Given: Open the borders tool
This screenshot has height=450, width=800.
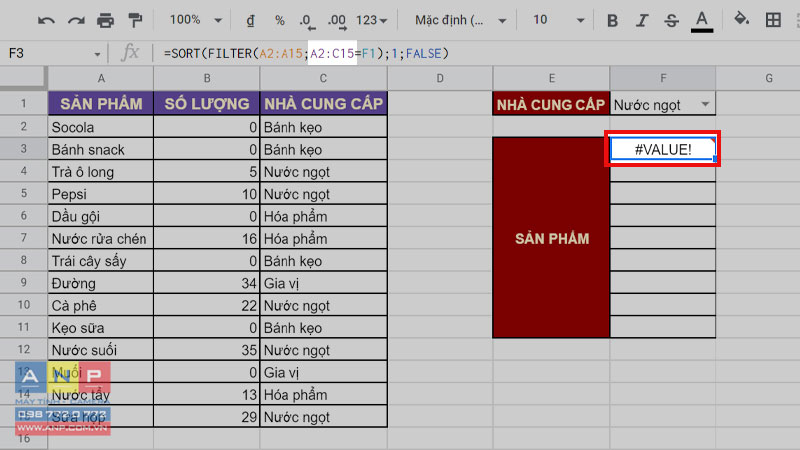Looking at the screenshot, I should pos(773,20).
